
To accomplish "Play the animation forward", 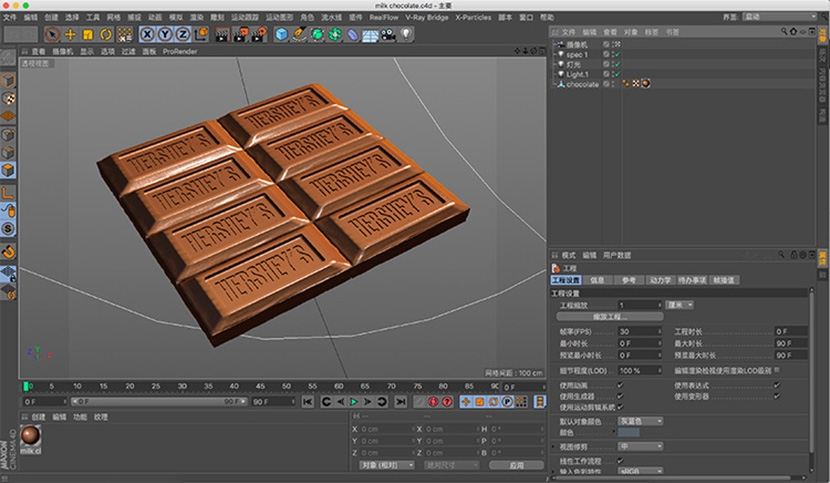I will (x=354, y=402).
